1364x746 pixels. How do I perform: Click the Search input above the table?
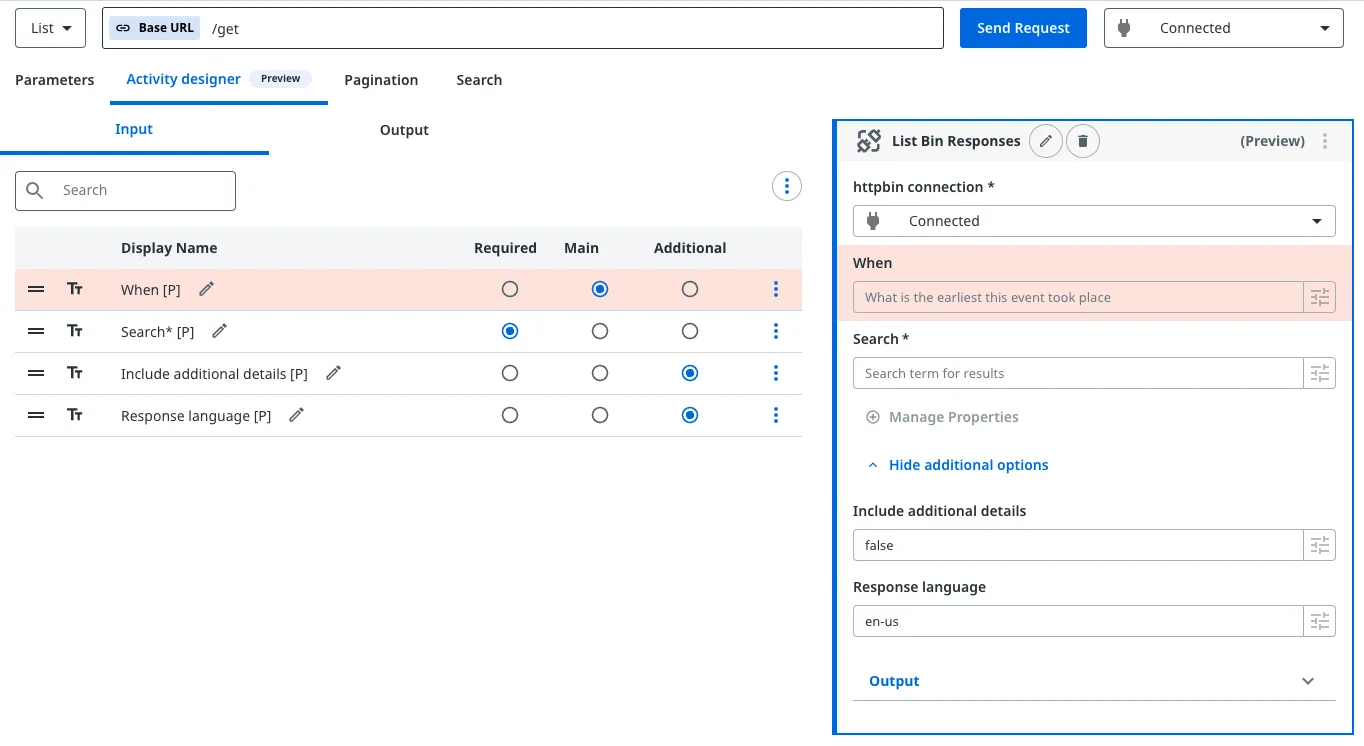click(140, 190)
